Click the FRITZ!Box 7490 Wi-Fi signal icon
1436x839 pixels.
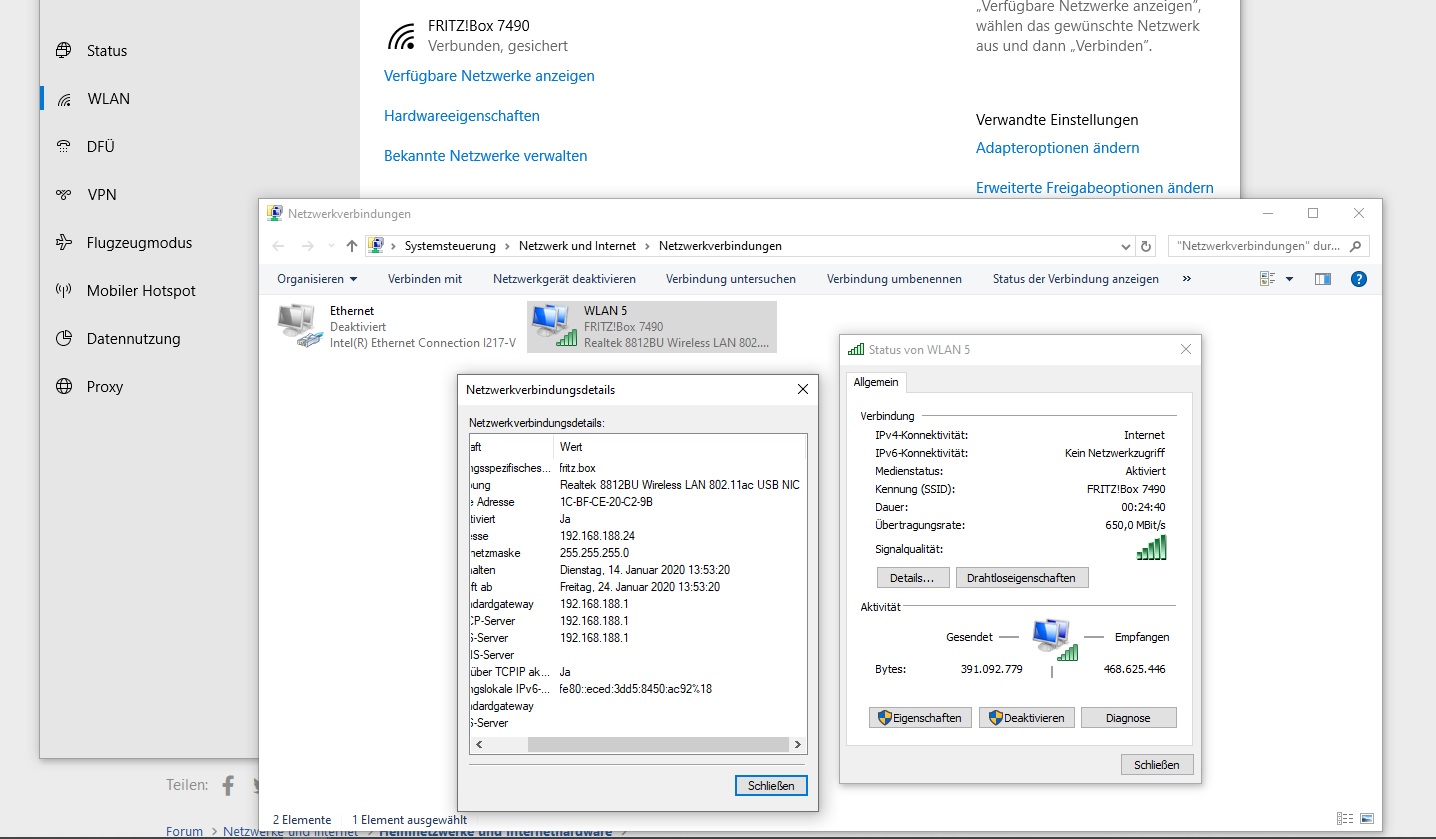(401, 37)
